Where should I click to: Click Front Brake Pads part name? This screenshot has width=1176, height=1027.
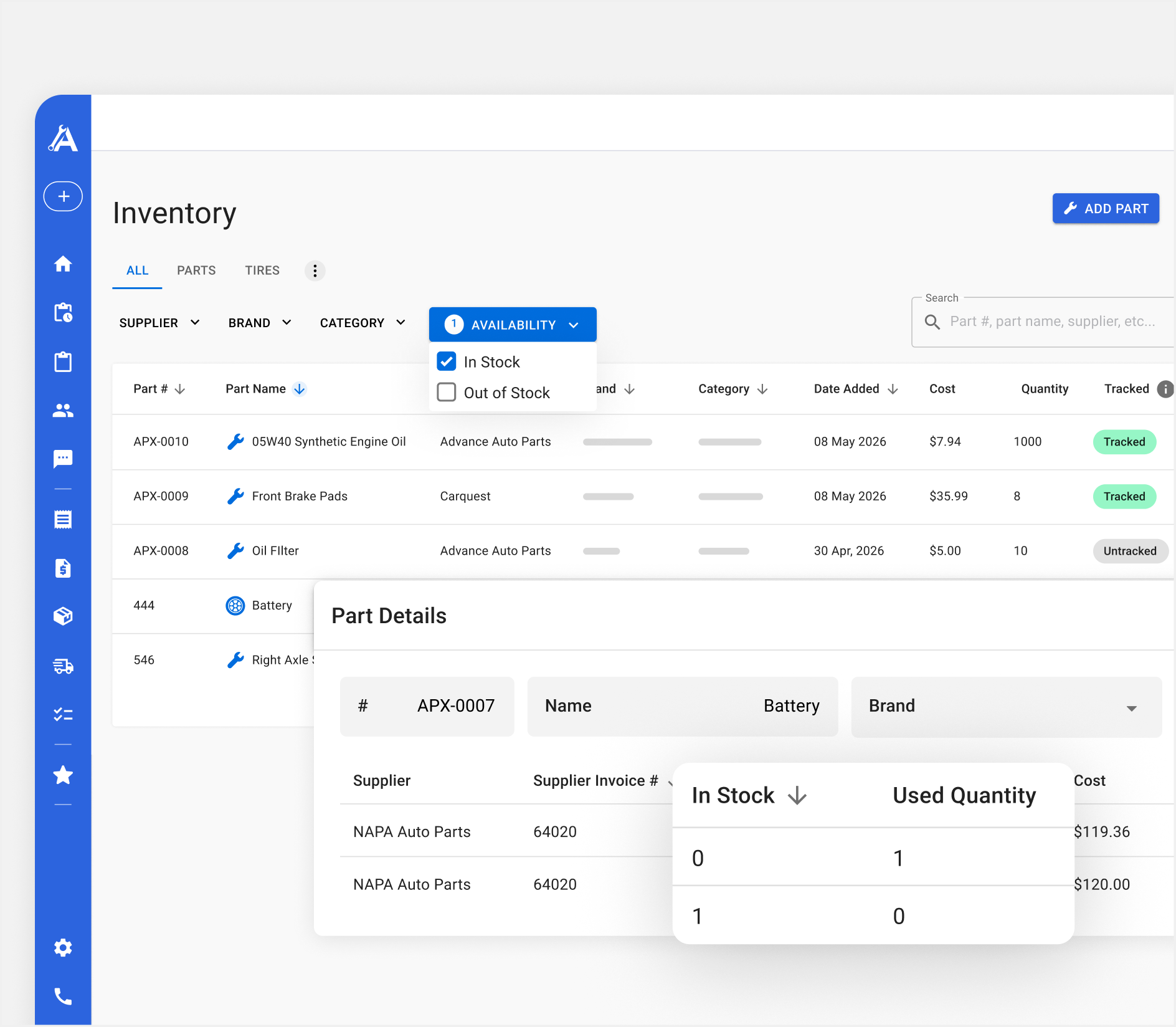(300, 496)
